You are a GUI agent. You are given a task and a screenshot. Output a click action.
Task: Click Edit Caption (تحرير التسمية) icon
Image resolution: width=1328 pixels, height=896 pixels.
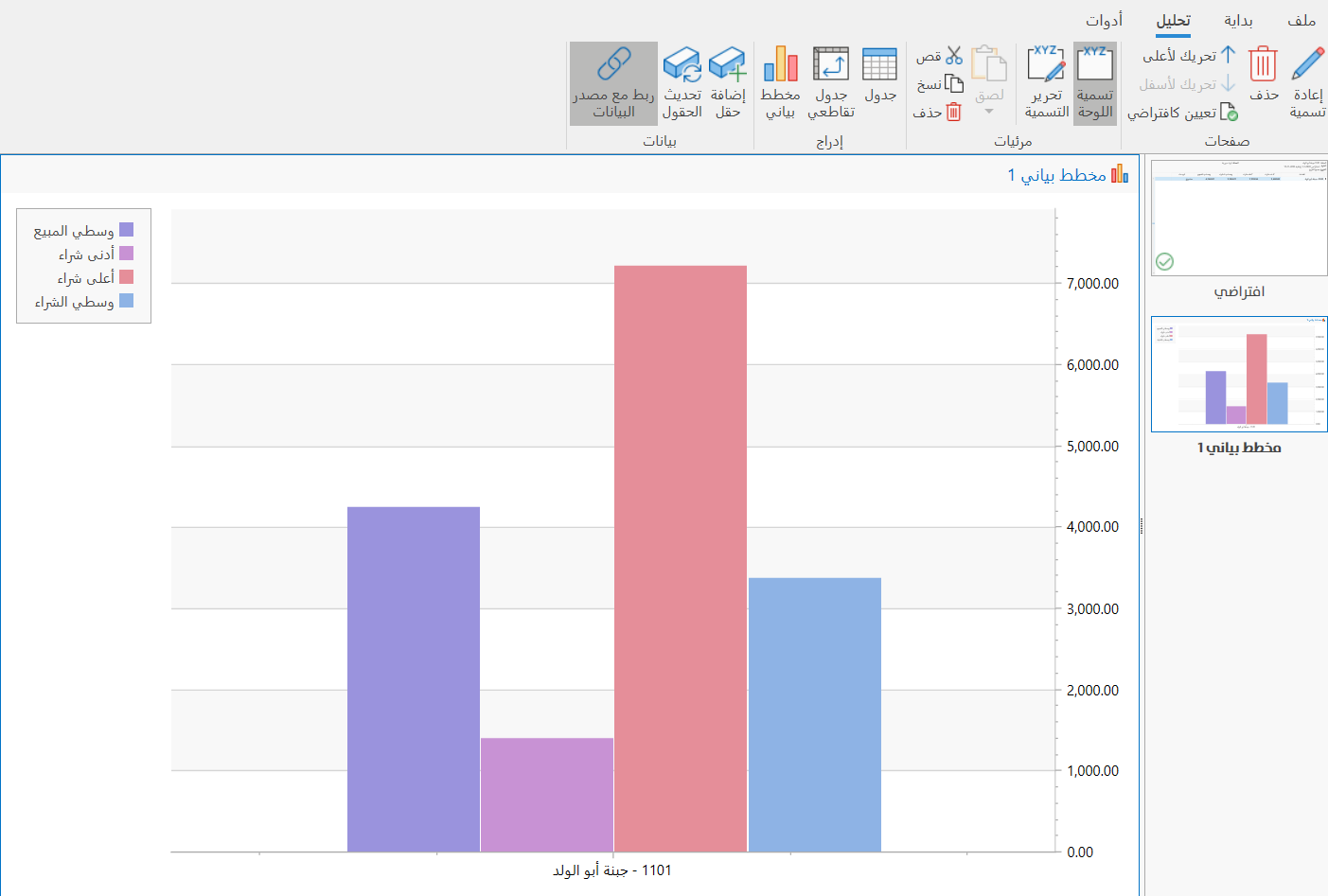click(1046, 65)
